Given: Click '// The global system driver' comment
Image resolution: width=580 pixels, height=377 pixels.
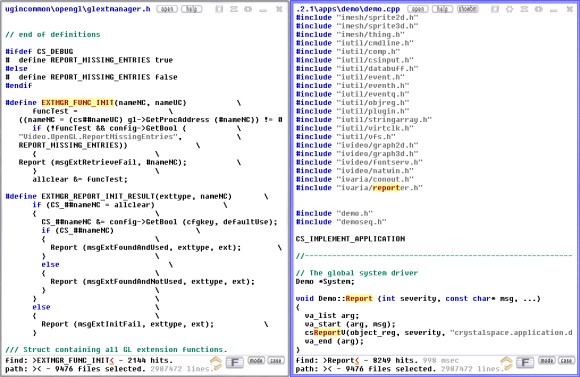Looking at the screenshot, I should tap(357, 273).
